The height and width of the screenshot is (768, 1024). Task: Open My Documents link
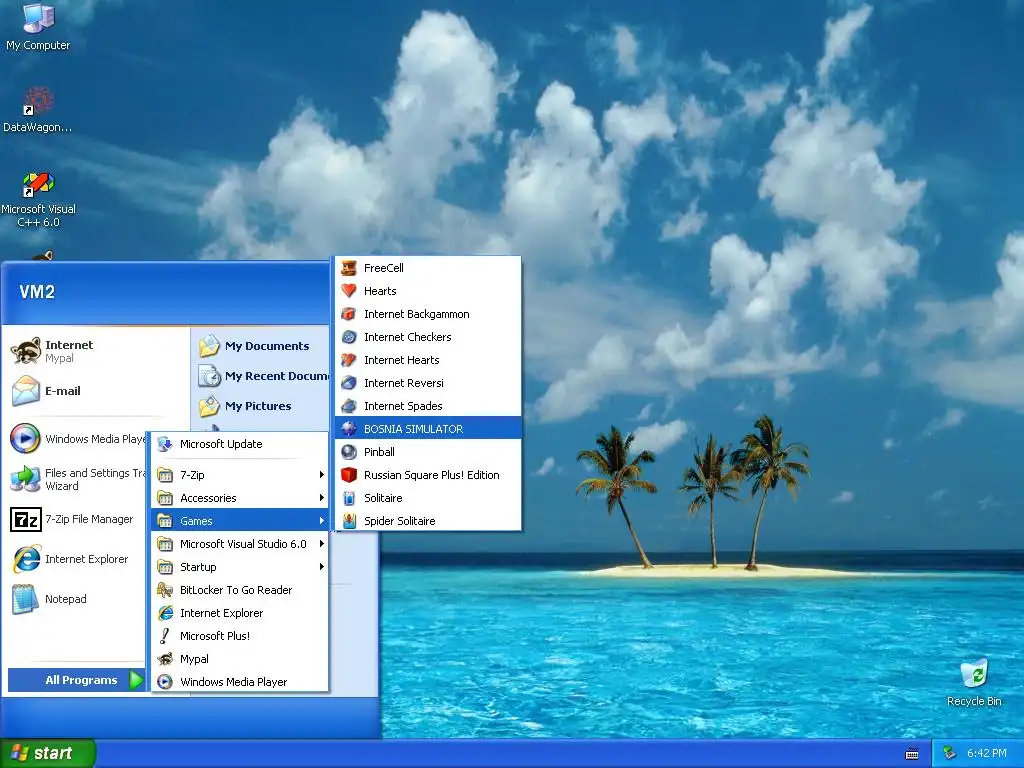266,346
